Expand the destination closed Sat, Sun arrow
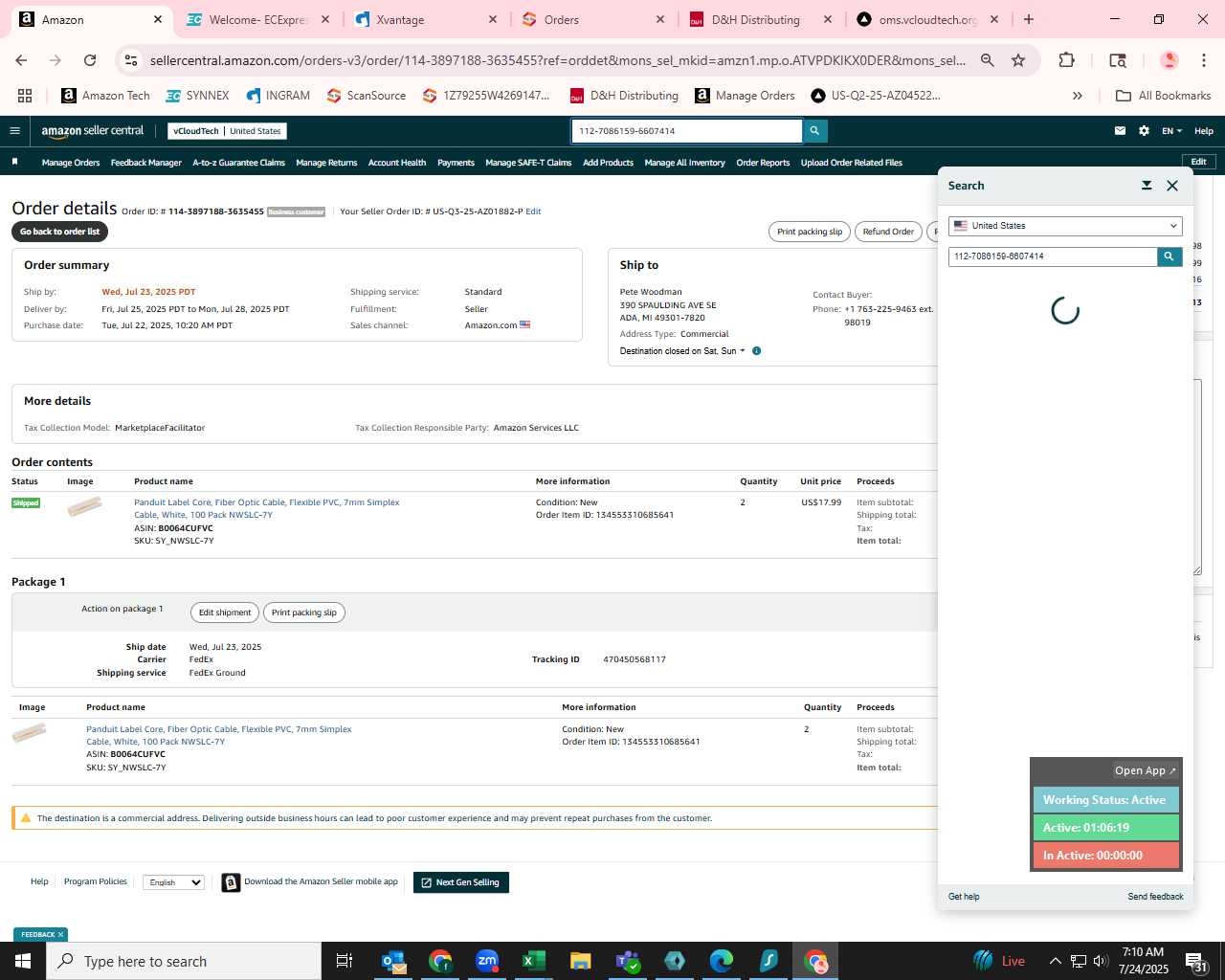The image size is (1225, 980). click(x=742, y=351)
